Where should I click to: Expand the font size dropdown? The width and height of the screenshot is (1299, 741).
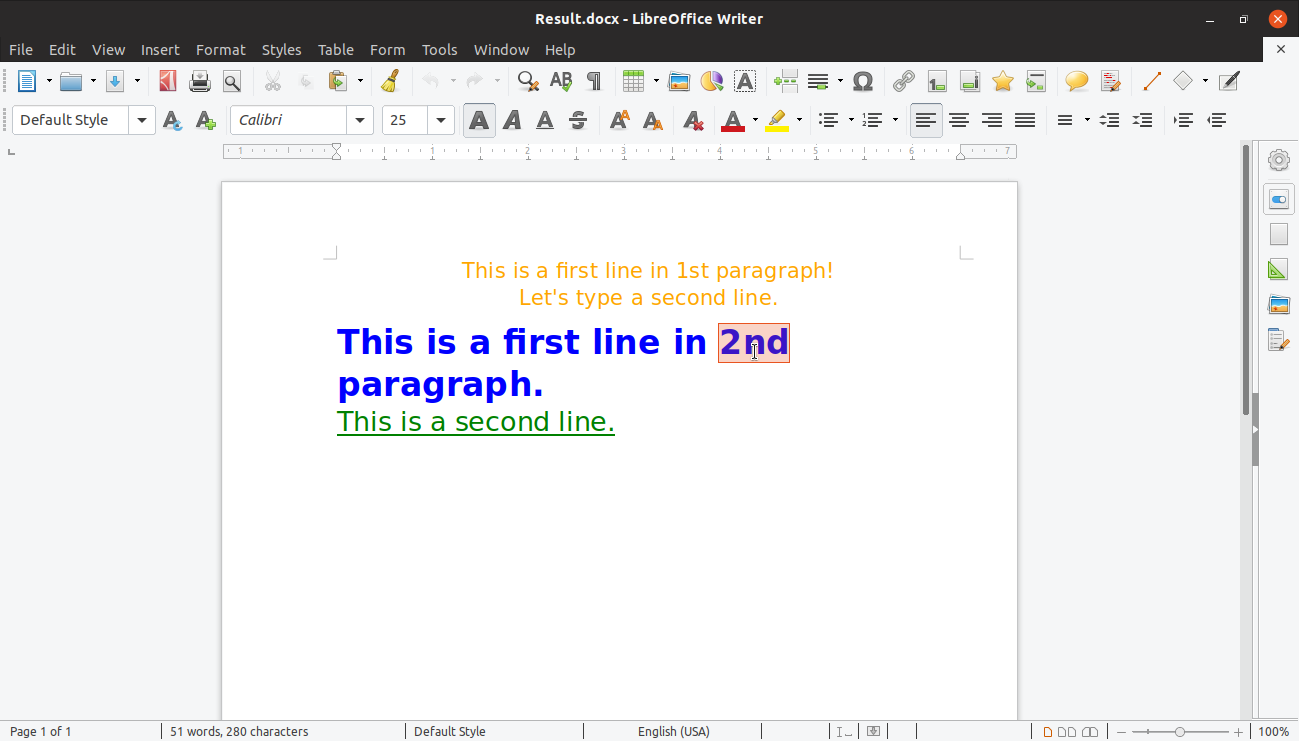pos(441,121)
